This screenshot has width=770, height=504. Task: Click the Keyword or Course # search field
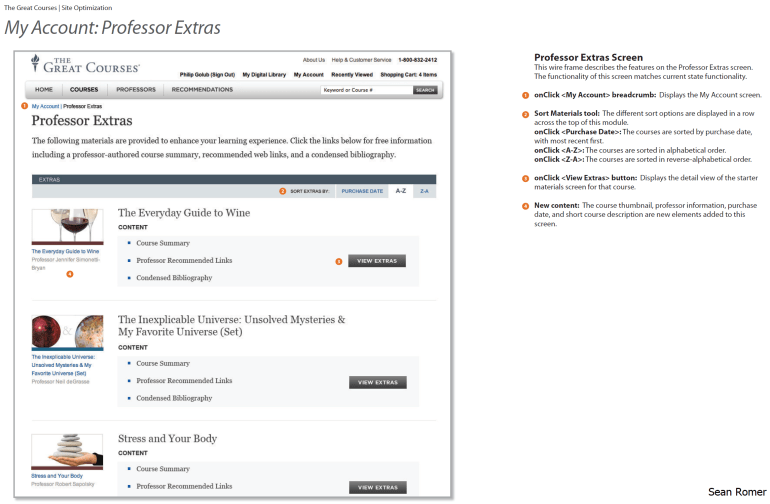365,90
